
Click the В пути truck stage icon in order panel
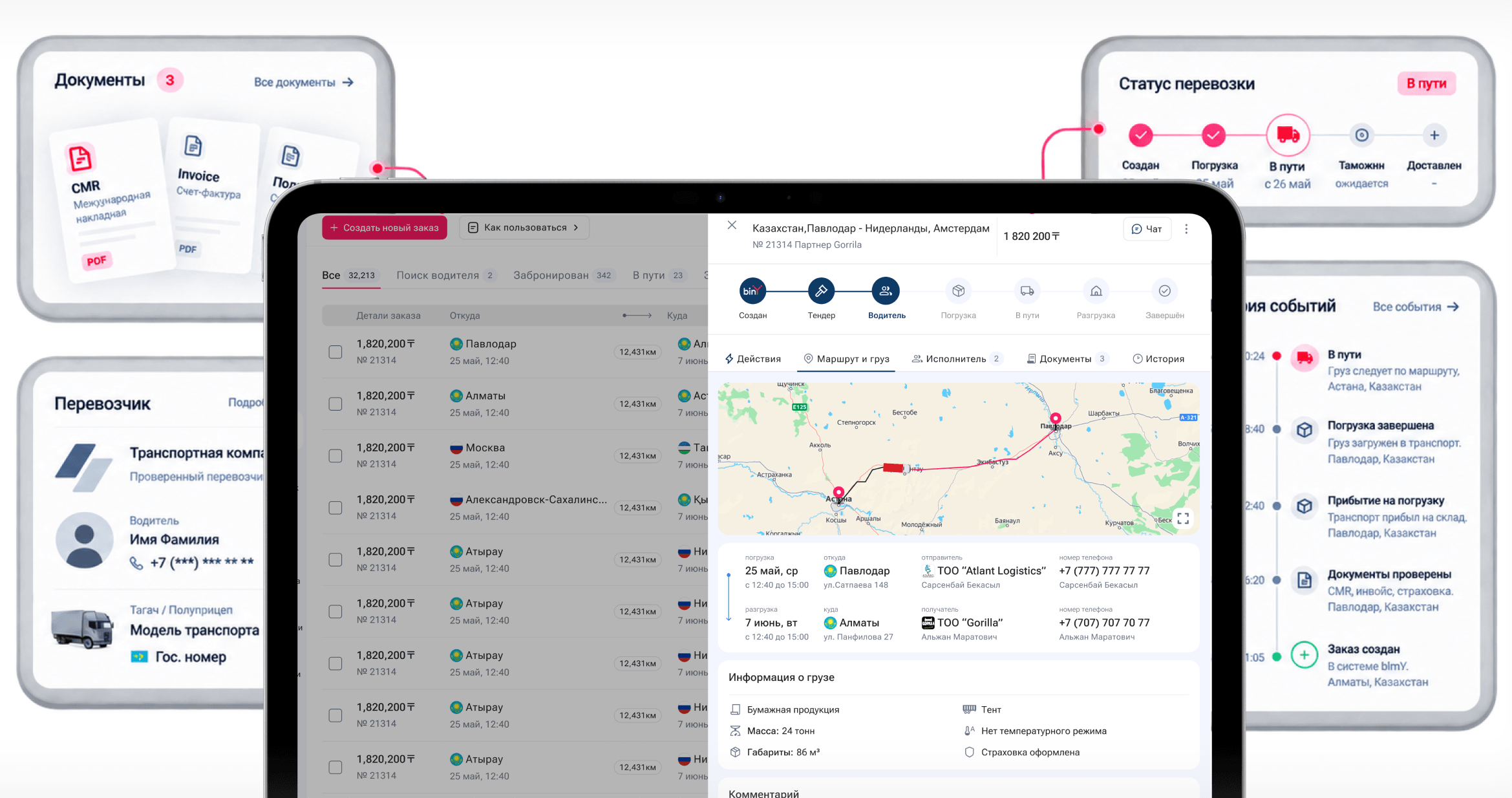point(1027,291)
